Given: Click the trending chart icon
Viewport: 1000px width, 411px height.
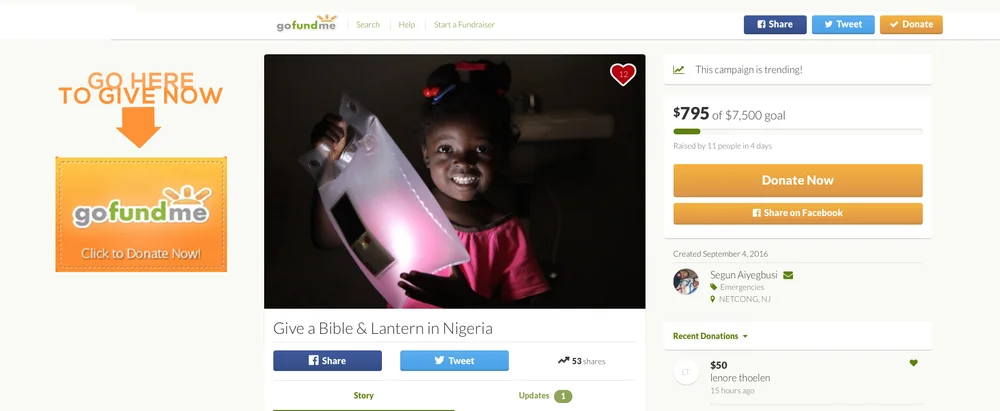Looking at the screenshot, I should tap(679, 70).
